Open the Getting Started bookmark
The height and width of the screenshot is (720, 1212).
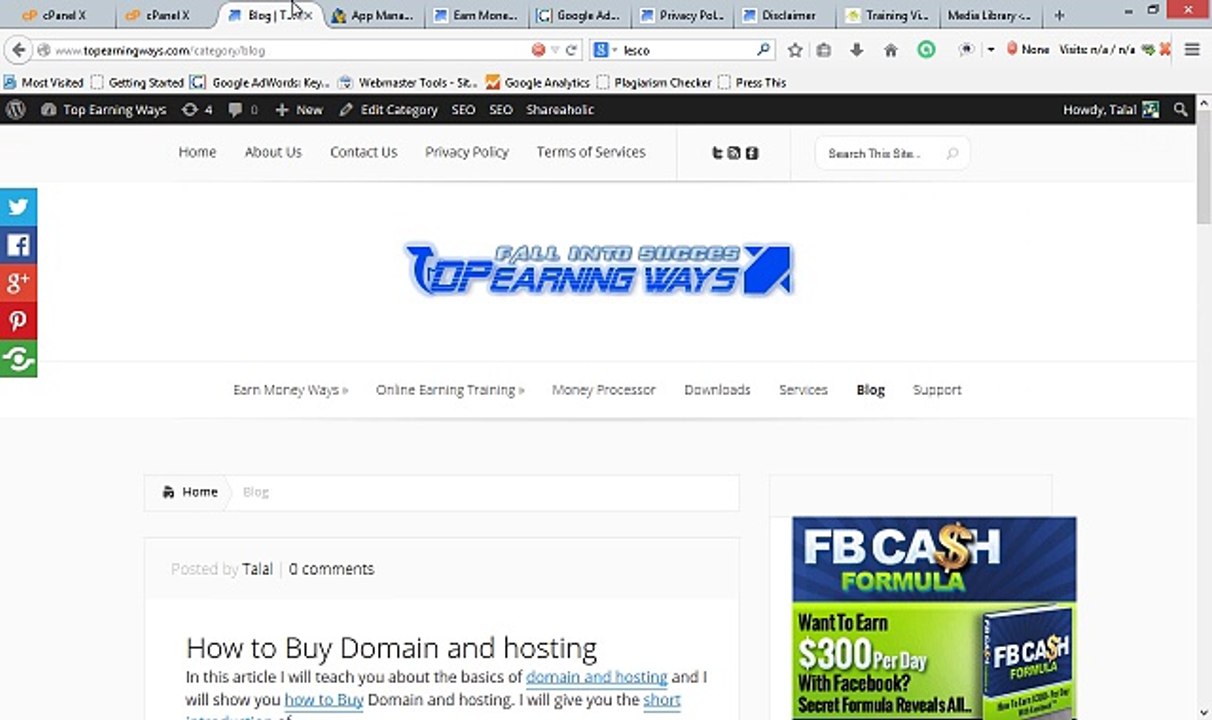click(x=137, y=82)
